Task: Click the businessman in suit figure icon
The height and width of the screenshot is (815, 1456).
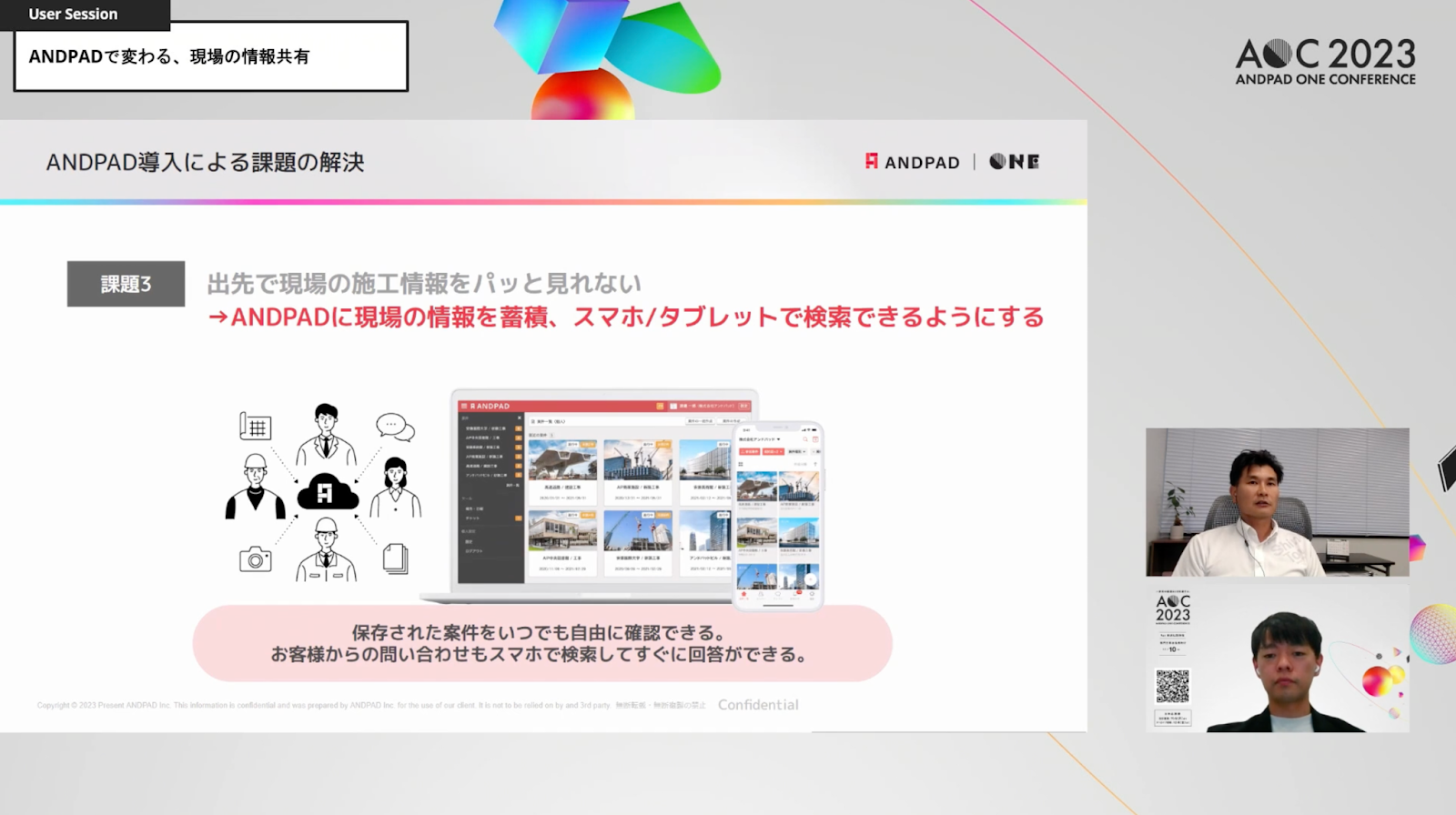Action: coord(326,434)
